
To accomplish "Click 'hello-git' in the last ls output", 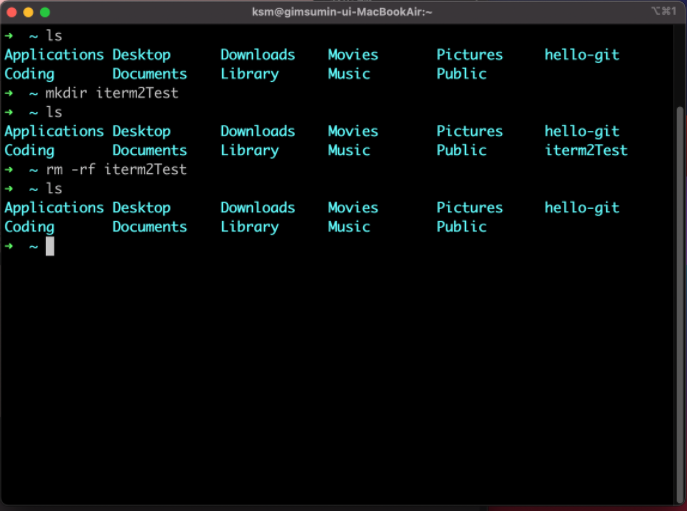I will click(582, 208).
